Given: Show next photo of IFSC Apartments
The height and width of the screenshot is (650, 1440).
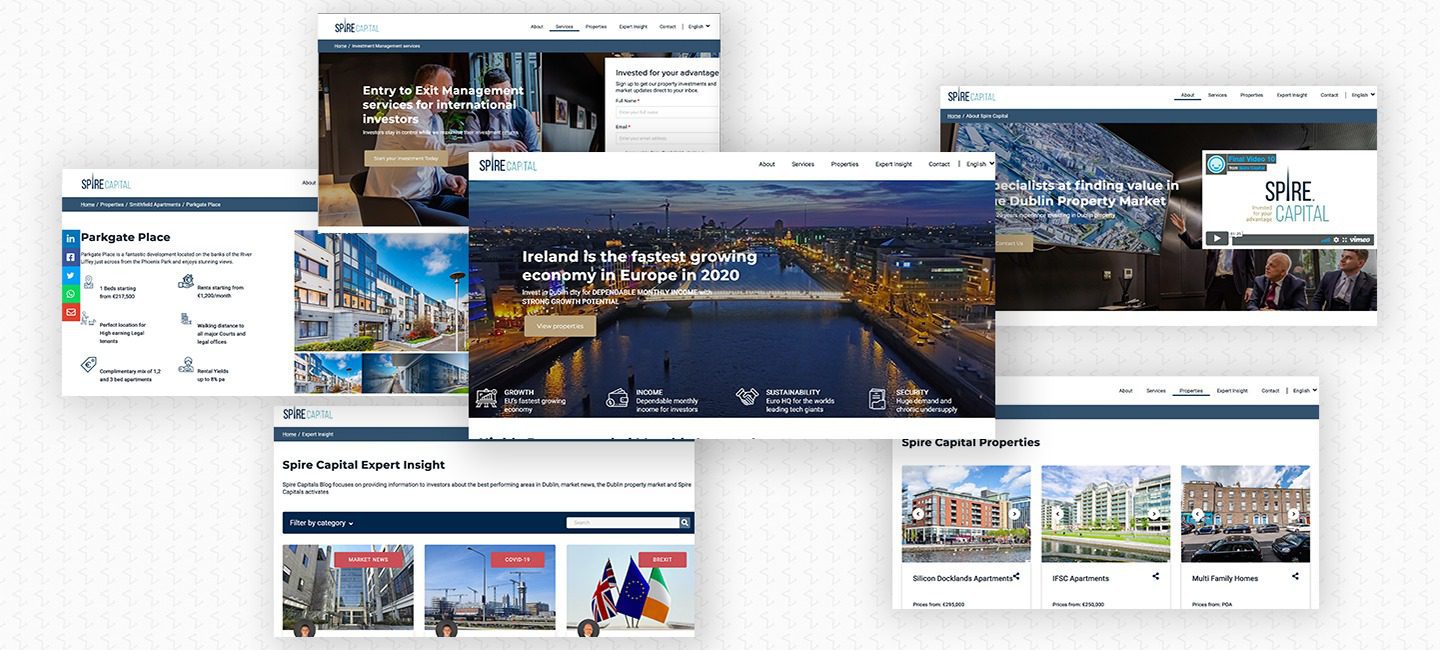Looking at the screenshot, I should pyautogui.click(x=1154, y=514).
